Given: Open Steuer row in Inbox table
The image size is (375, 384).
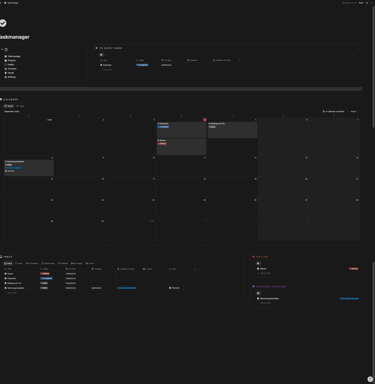Looking at the screenshot, I should click(9, 273).
